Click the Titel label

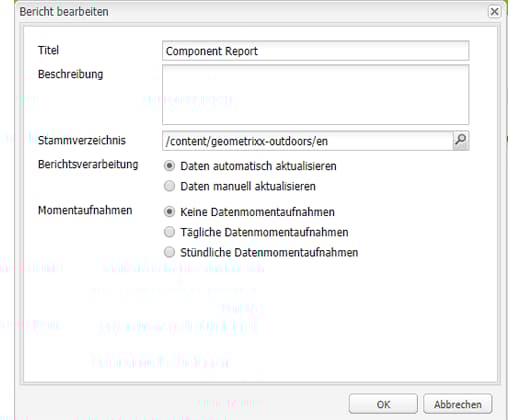[48, 50]
